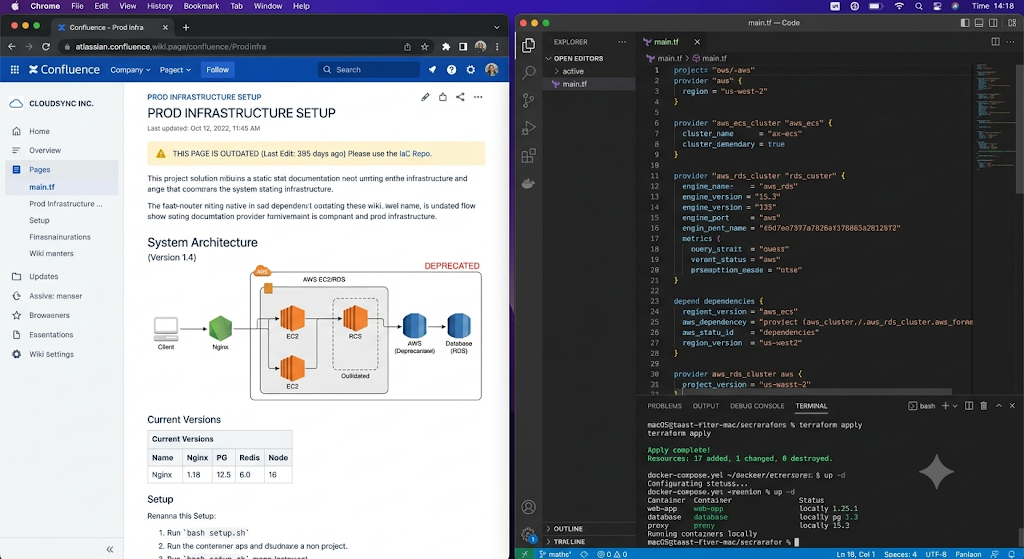Open Docker view in VS Code activity bar

[528, 184]
